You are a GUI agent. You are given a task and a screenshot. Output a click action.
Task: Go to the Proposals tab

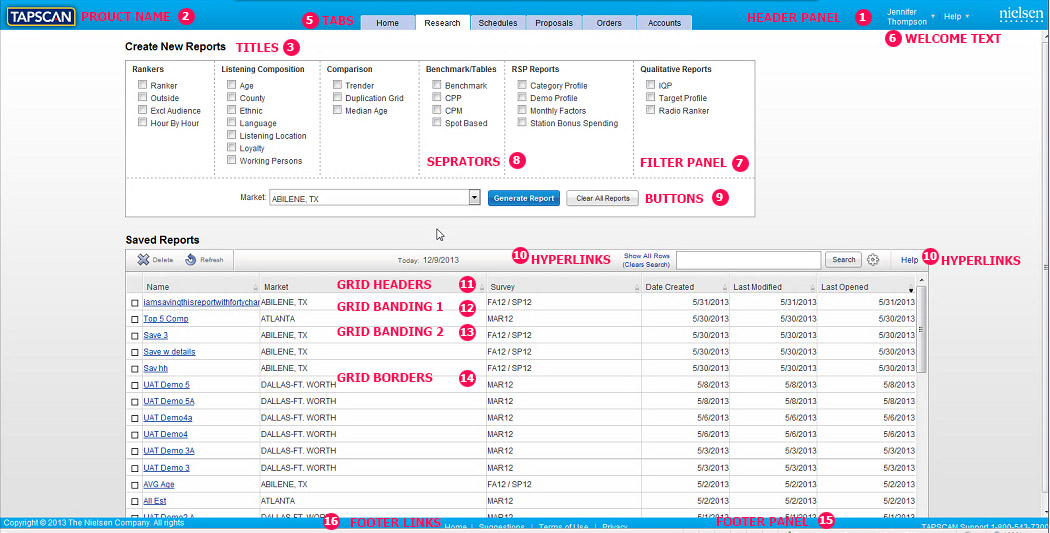coord(554,23)
